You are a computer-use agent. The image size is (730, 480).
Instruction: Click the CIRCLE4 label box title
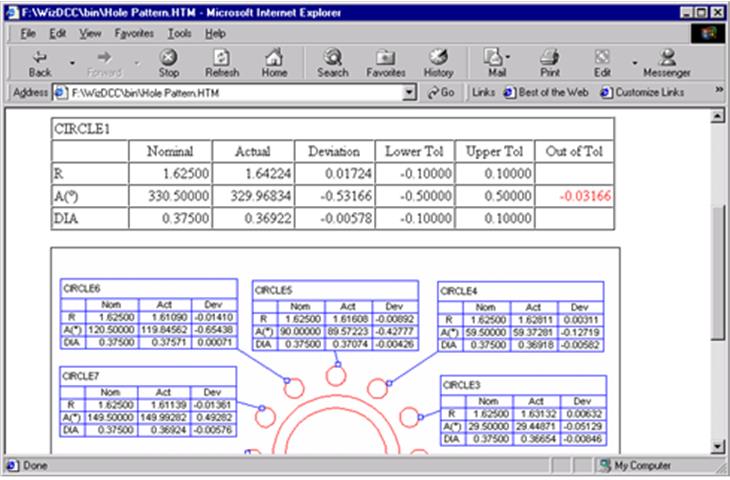coord(459,291)
